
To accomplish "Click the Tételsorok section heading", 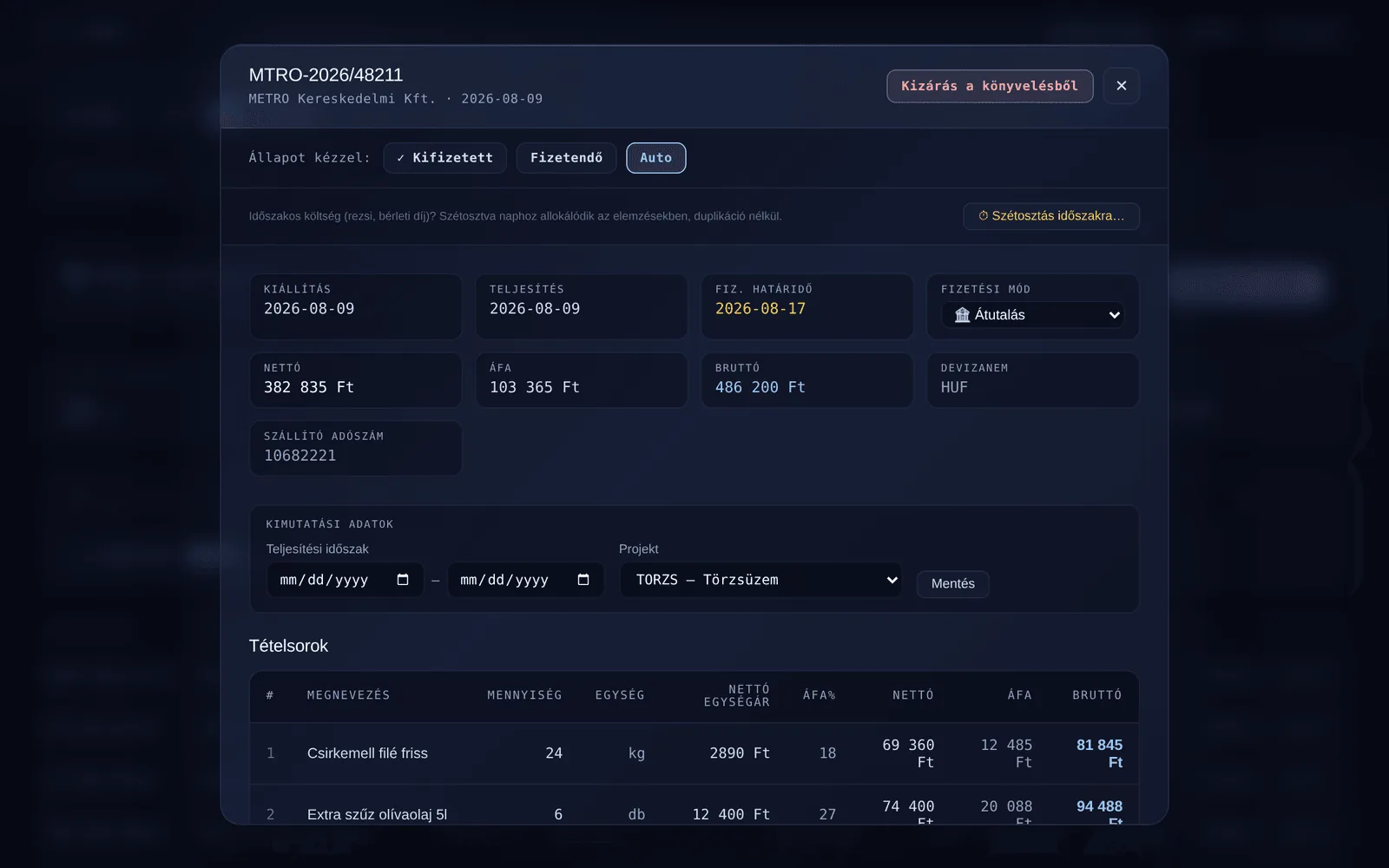I will [x=288, y=646].
